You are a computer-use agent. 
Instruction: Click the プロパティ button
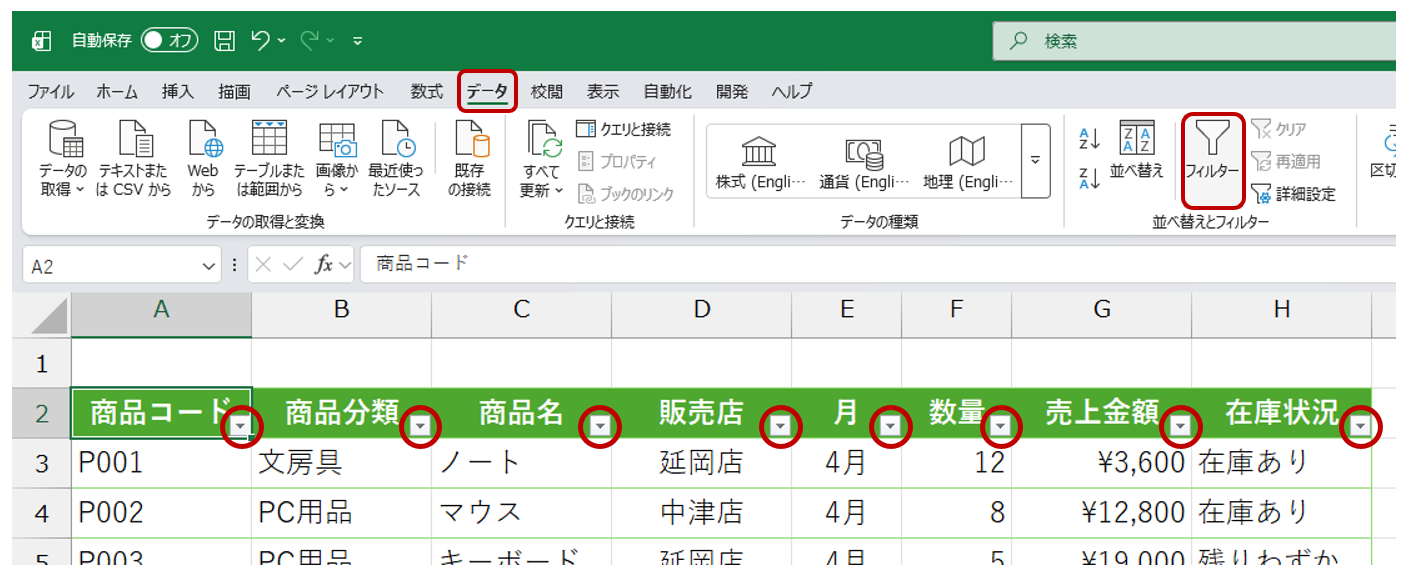point(617,161)
